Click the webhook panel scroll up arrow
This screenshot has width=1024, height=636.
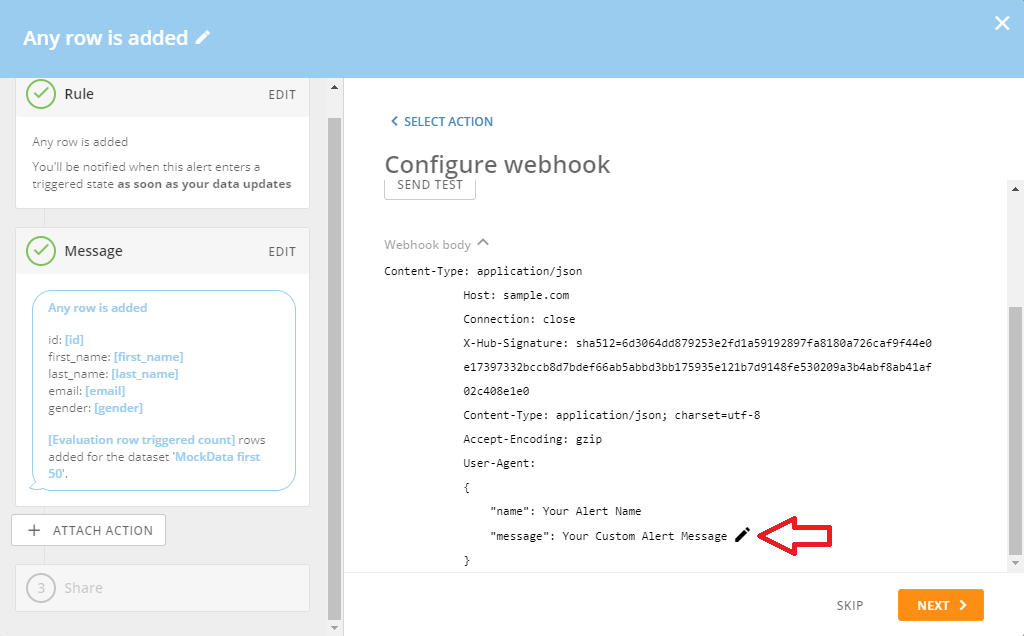[1015, 189]
